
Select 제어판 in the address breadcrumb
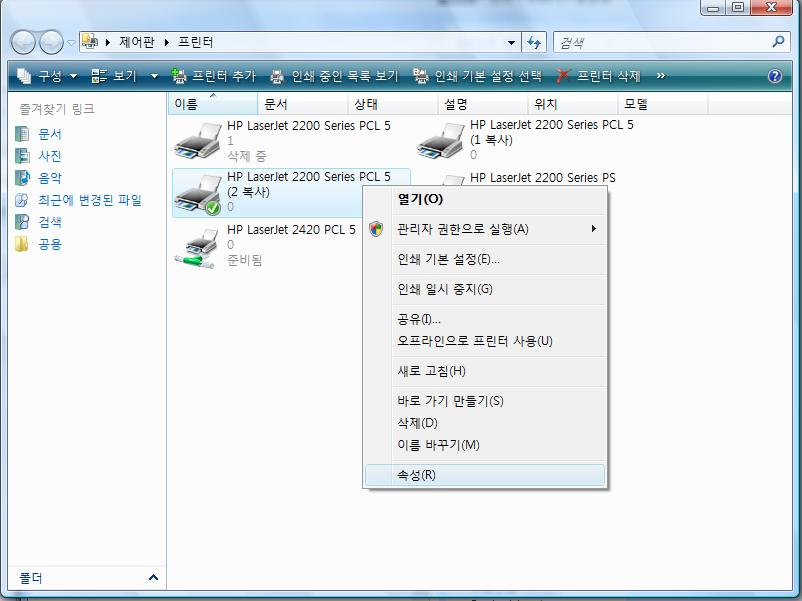pyautogui.click(x=137, y=42)
